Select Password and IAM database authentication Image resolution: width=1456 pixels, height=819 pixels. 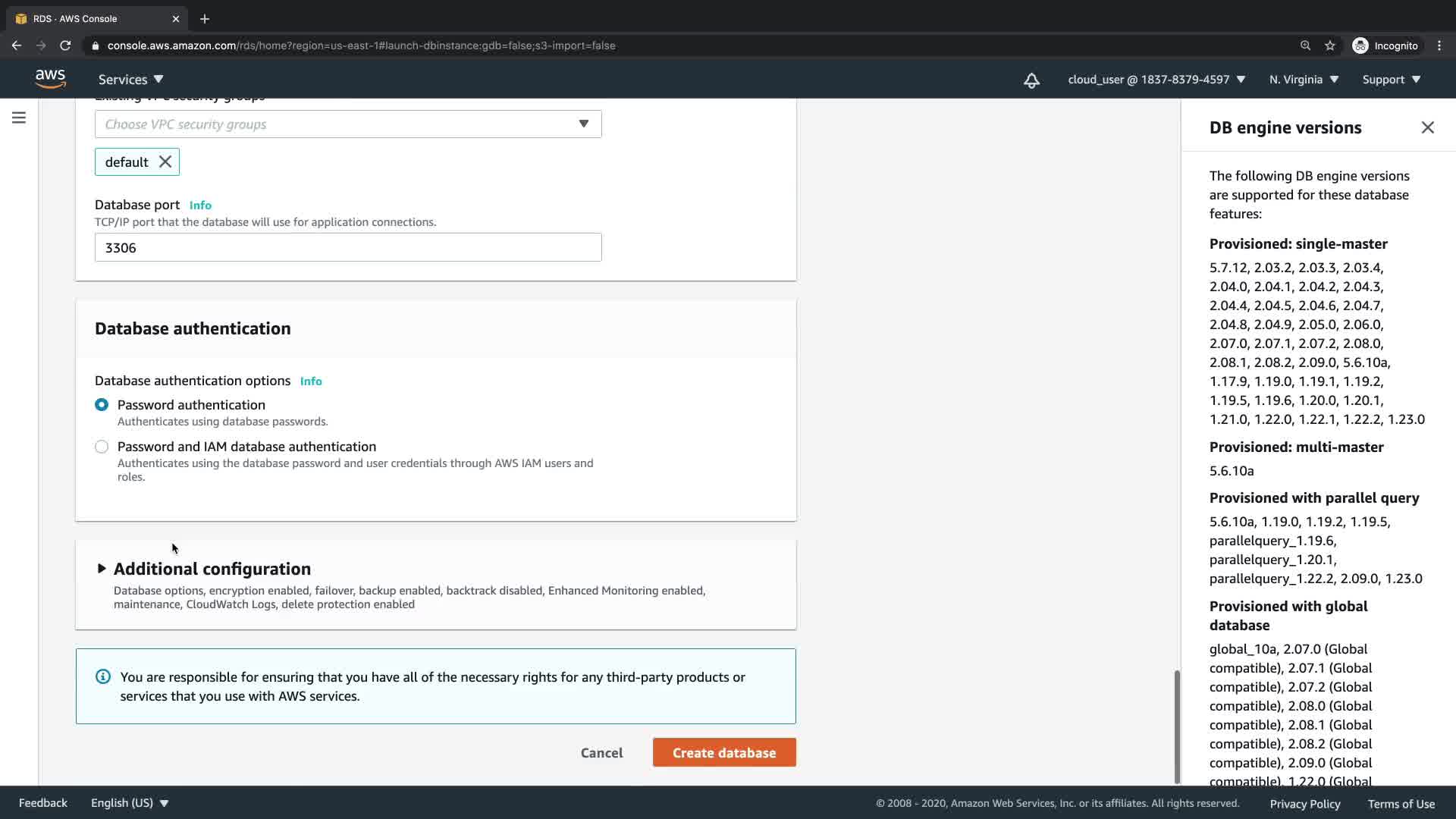pos(102,447)
